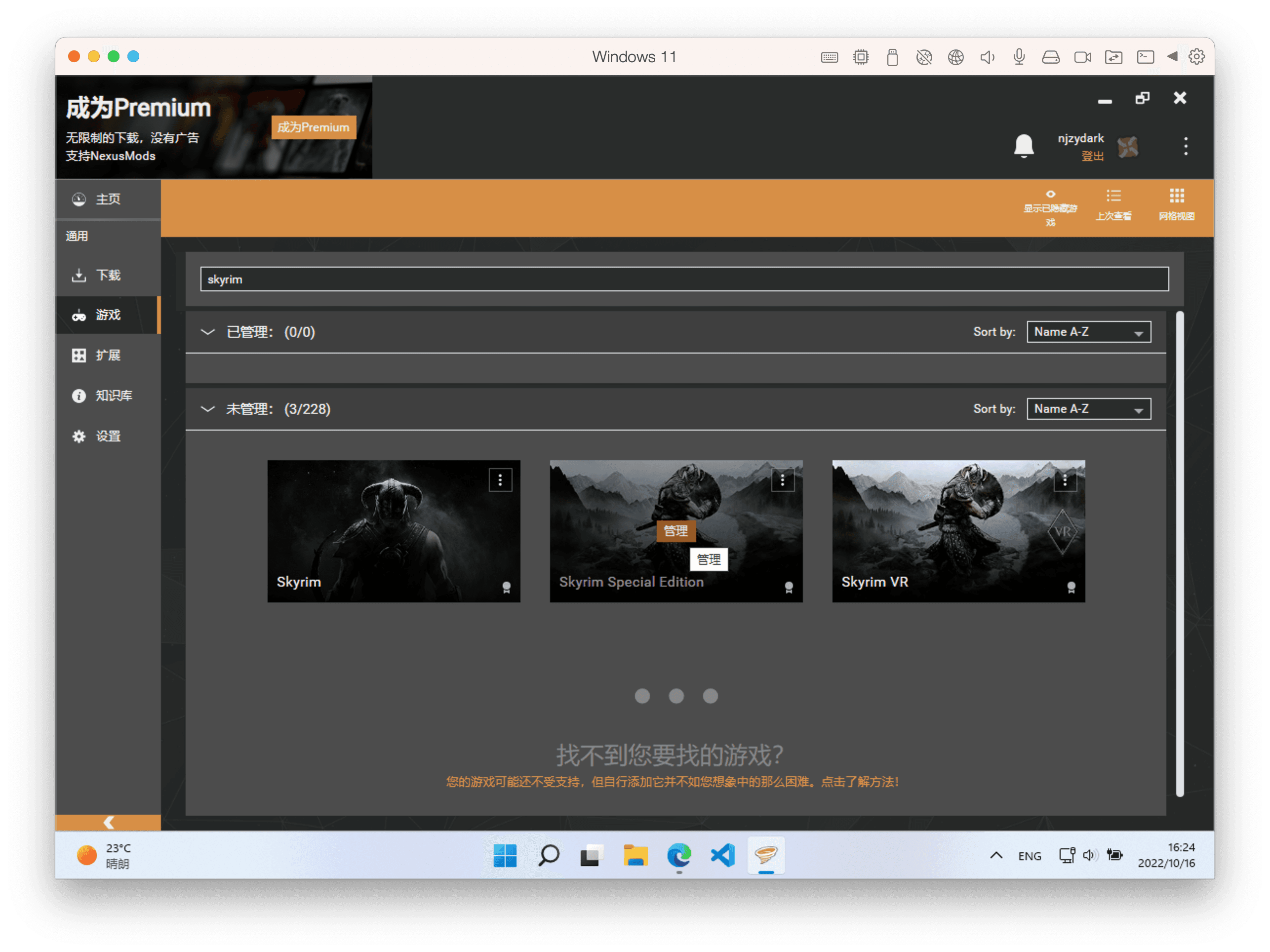
Task: Open Visual Studio Code from taskbar
Action: [722, 856]
